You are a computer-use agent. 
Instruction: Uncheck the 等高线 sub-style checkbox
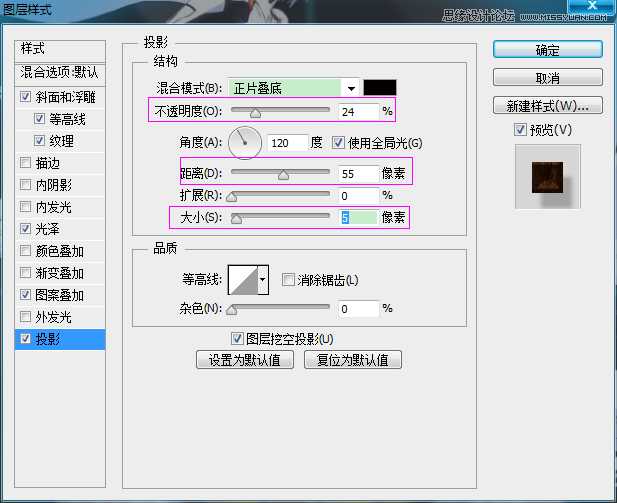[x=39, y=119]
